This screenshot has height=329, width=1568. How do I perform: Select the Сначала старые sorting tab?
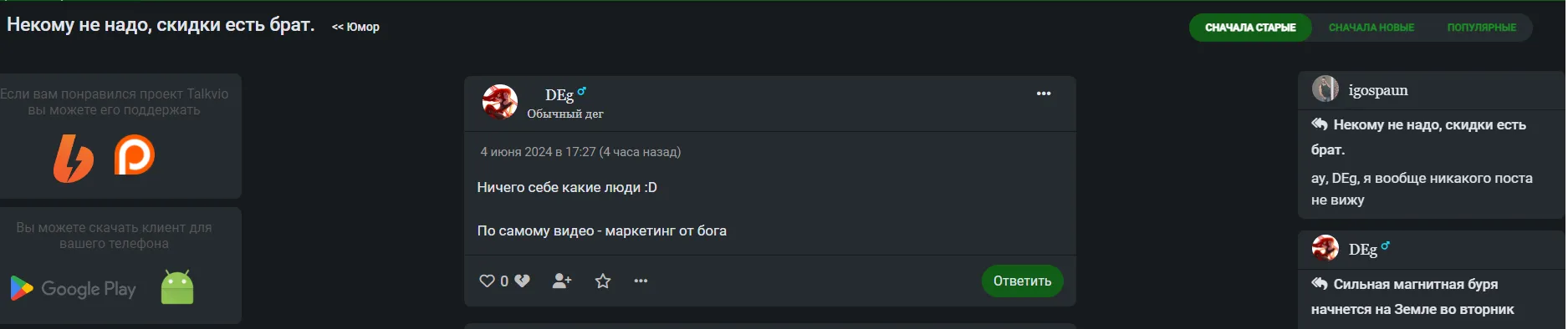(1250, 28)
